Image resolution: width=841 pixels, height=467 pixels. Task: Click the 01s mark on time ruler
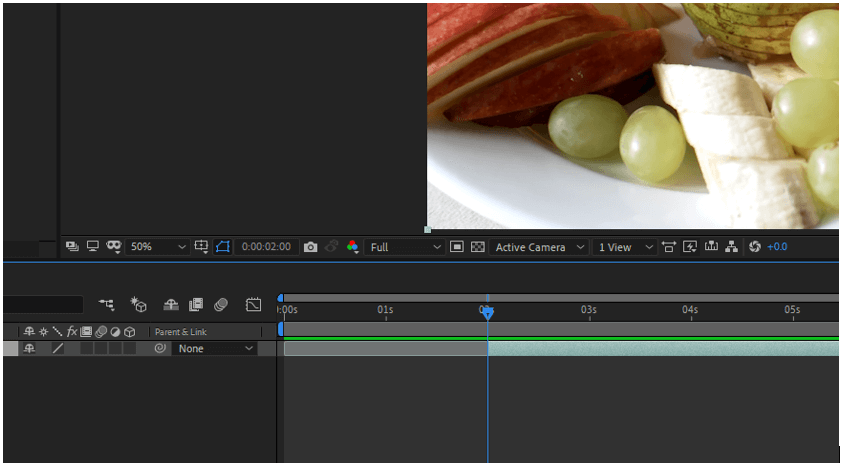385,310
